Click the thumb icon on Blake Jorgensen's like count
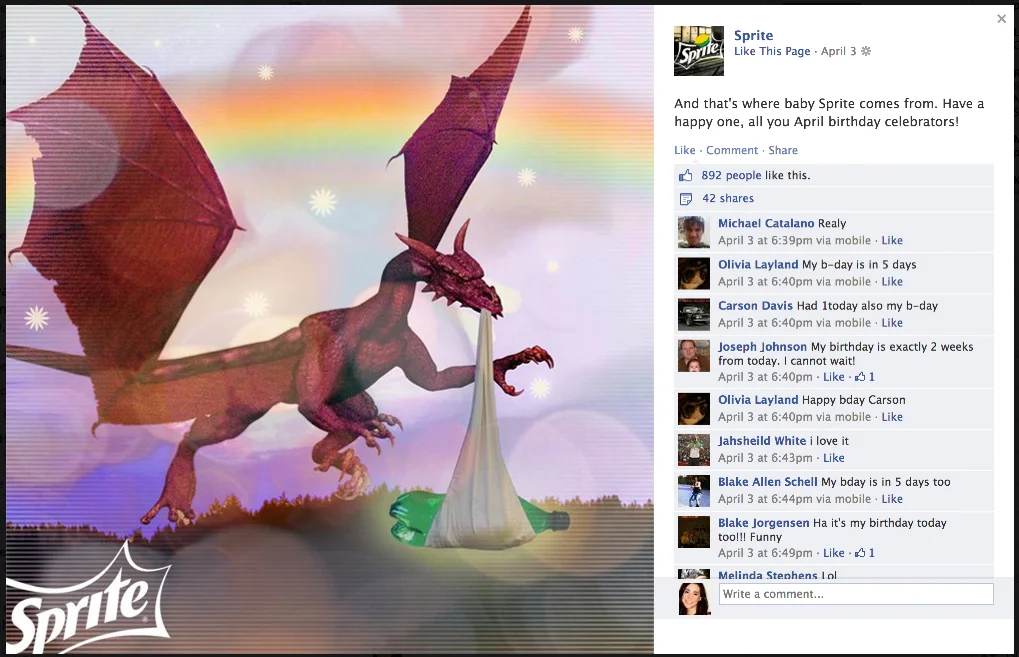 coord(858,552)
